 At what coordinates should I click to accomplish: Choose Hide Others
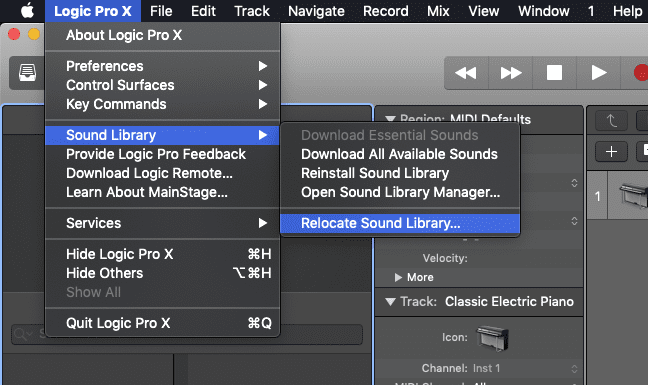[x=162, y=273]
